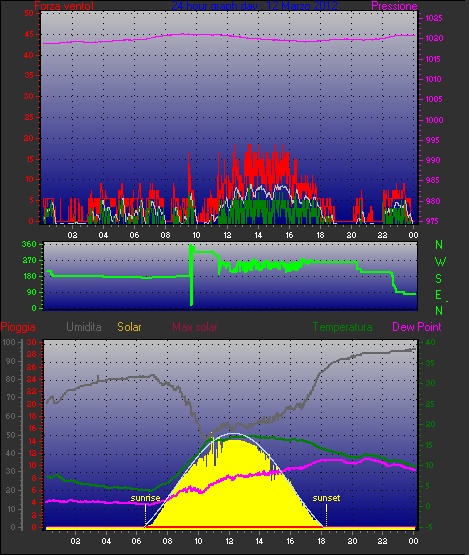This screenshot has width=469, height=555.
Task: Select the Solar legend label
Action: coord(129,327)
